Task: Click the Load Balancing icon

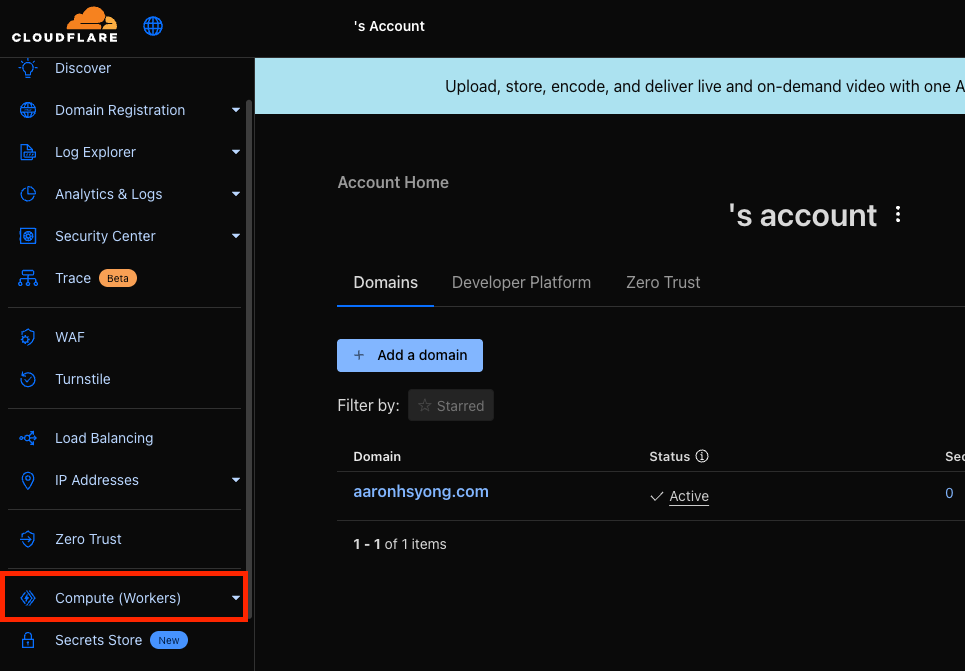Action: pyautogui.click(x=29, y=438)
